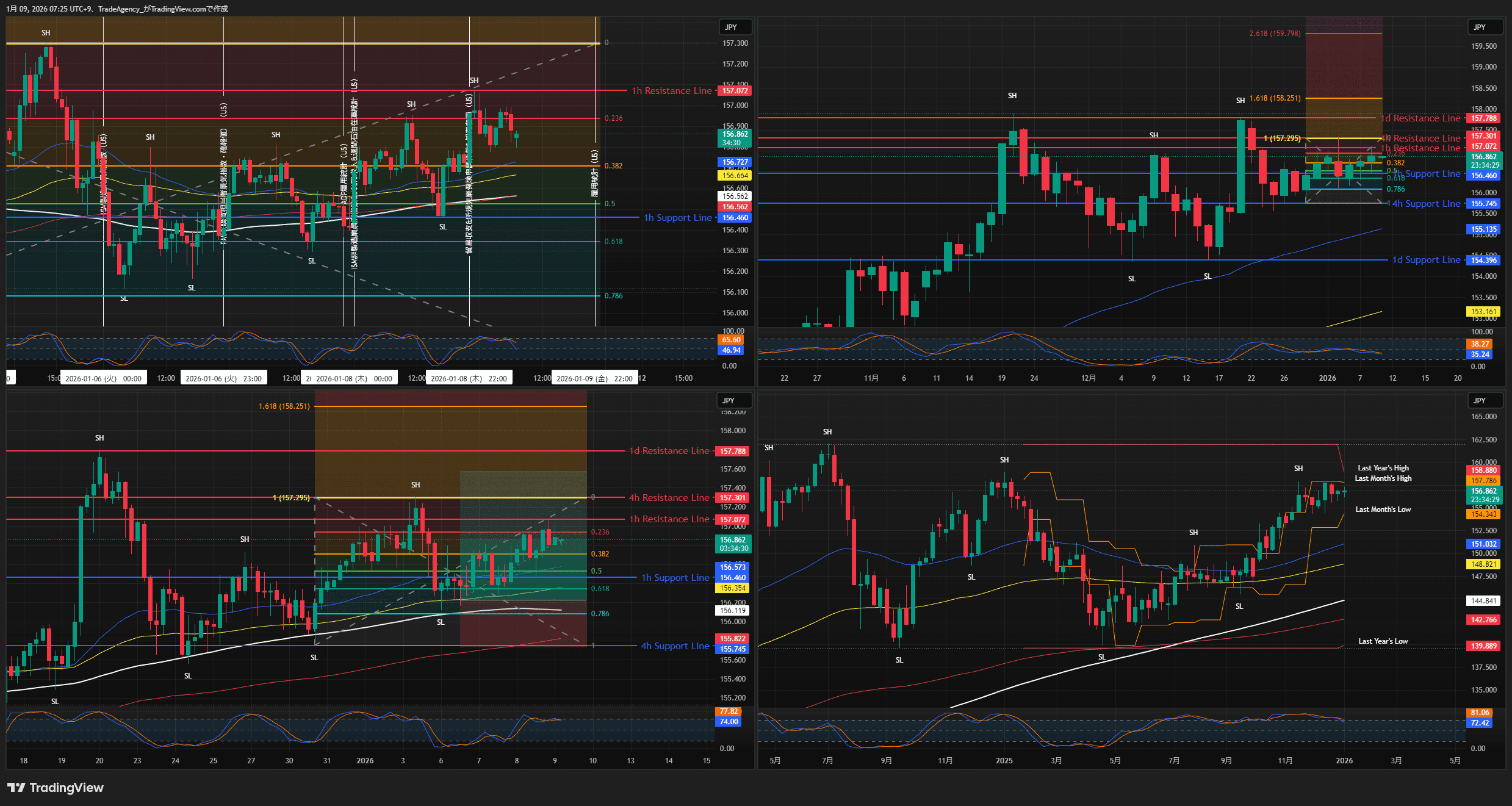The height and width of the screenshot is (806, 1512).
Task: Click the red 139.889 price tag bottom-right chart
Action: click(x=1483, y=646)
